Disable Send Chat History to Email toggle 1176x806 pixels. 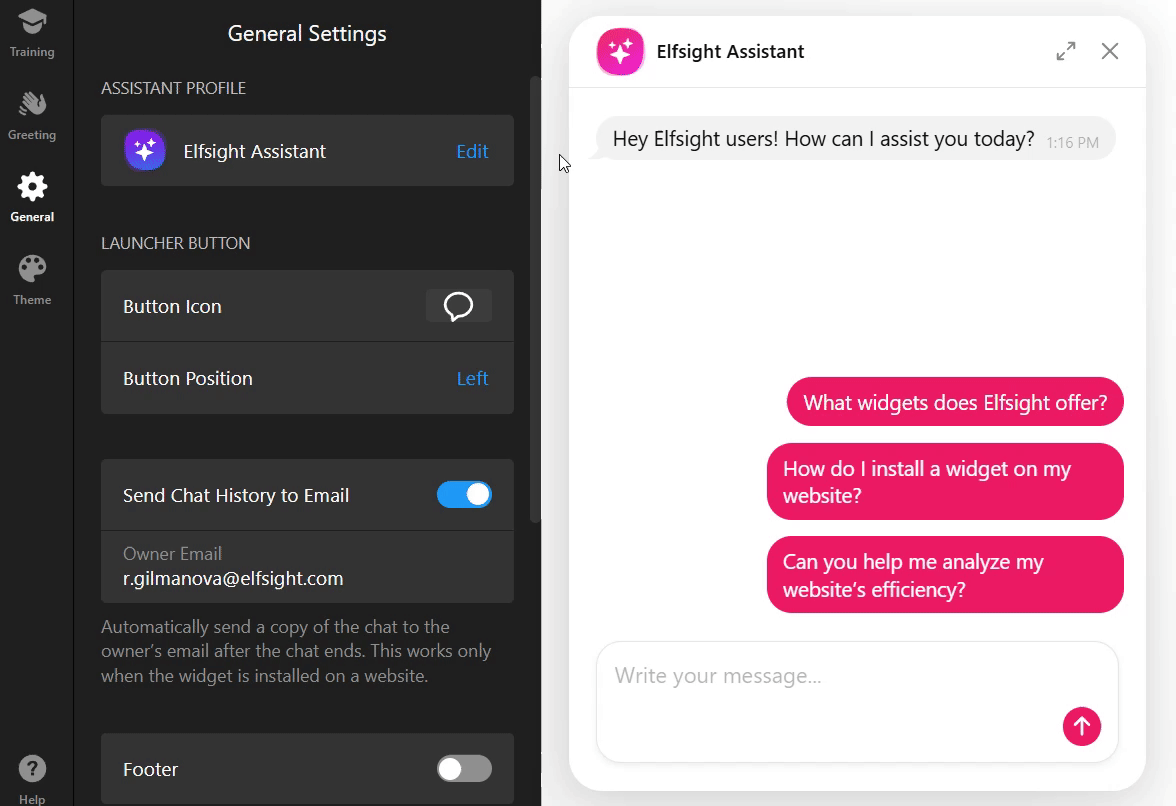pyautogui.click(x=464, y=495)
